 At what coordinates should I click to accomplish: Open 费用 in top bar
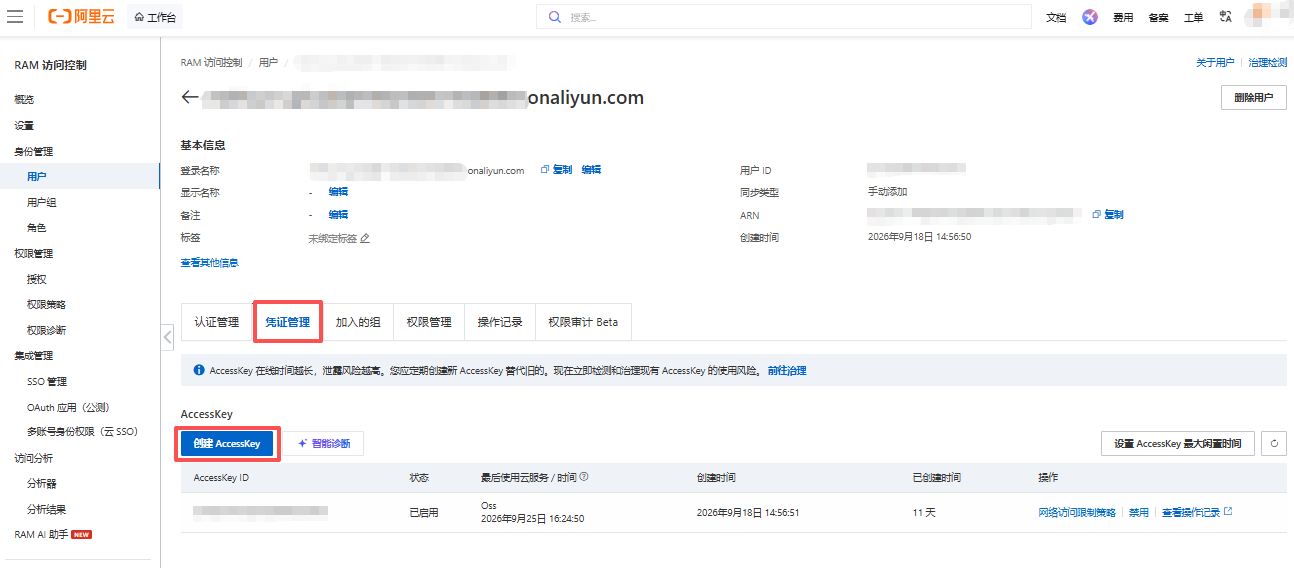(x=1123, y=17)
